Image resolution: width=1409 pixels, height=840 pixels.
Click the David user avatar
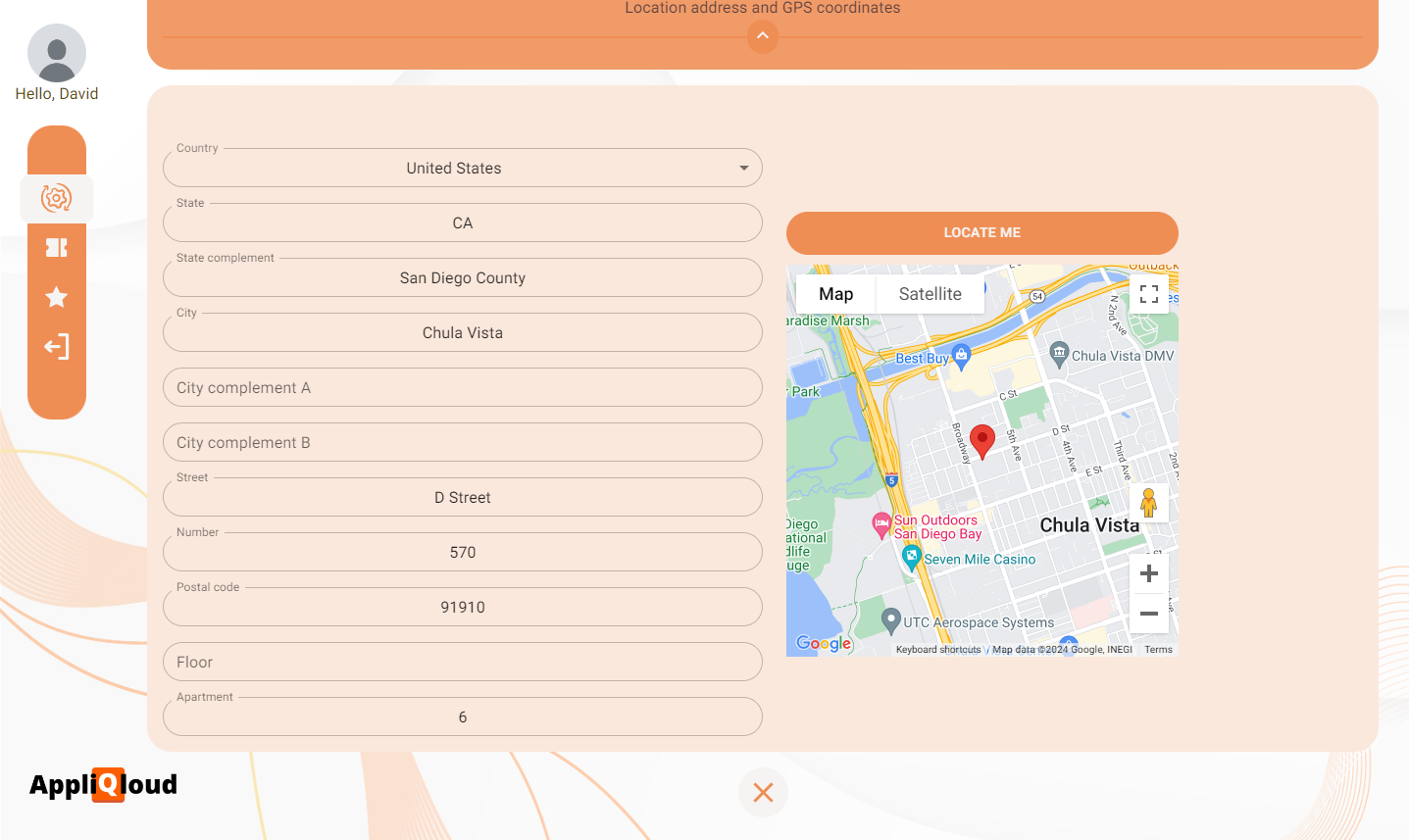[57, 54]
